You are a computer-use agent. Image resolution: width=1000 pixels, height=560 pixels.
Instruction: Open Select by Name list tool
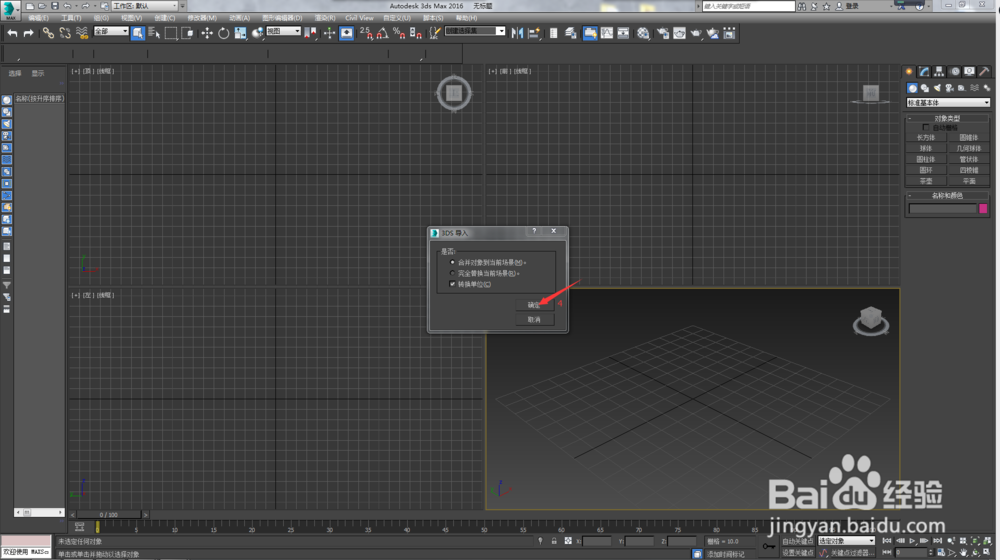(x=154, y=33)
